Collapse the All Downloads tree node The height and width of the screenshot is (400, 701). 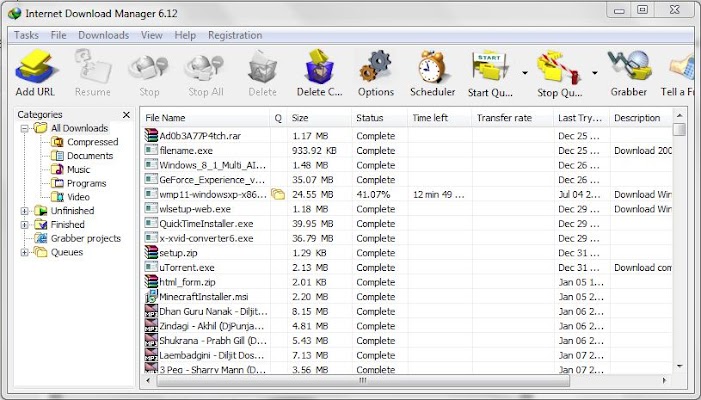[x=25, y=129]
